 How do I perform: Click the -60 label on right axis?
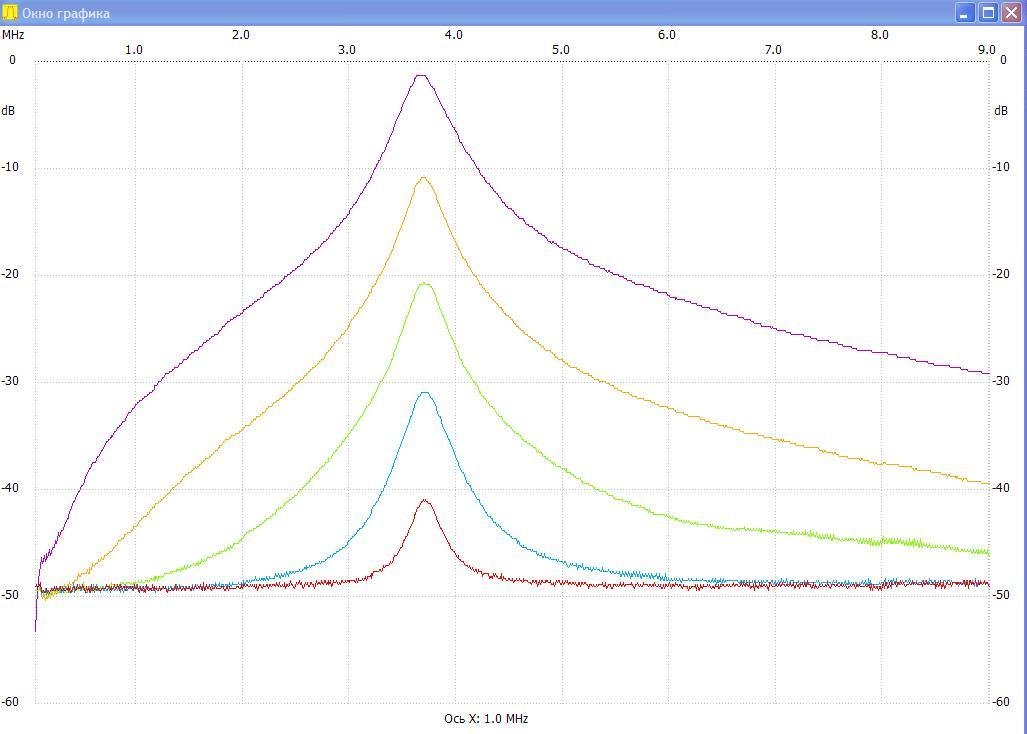point(1000,702)
